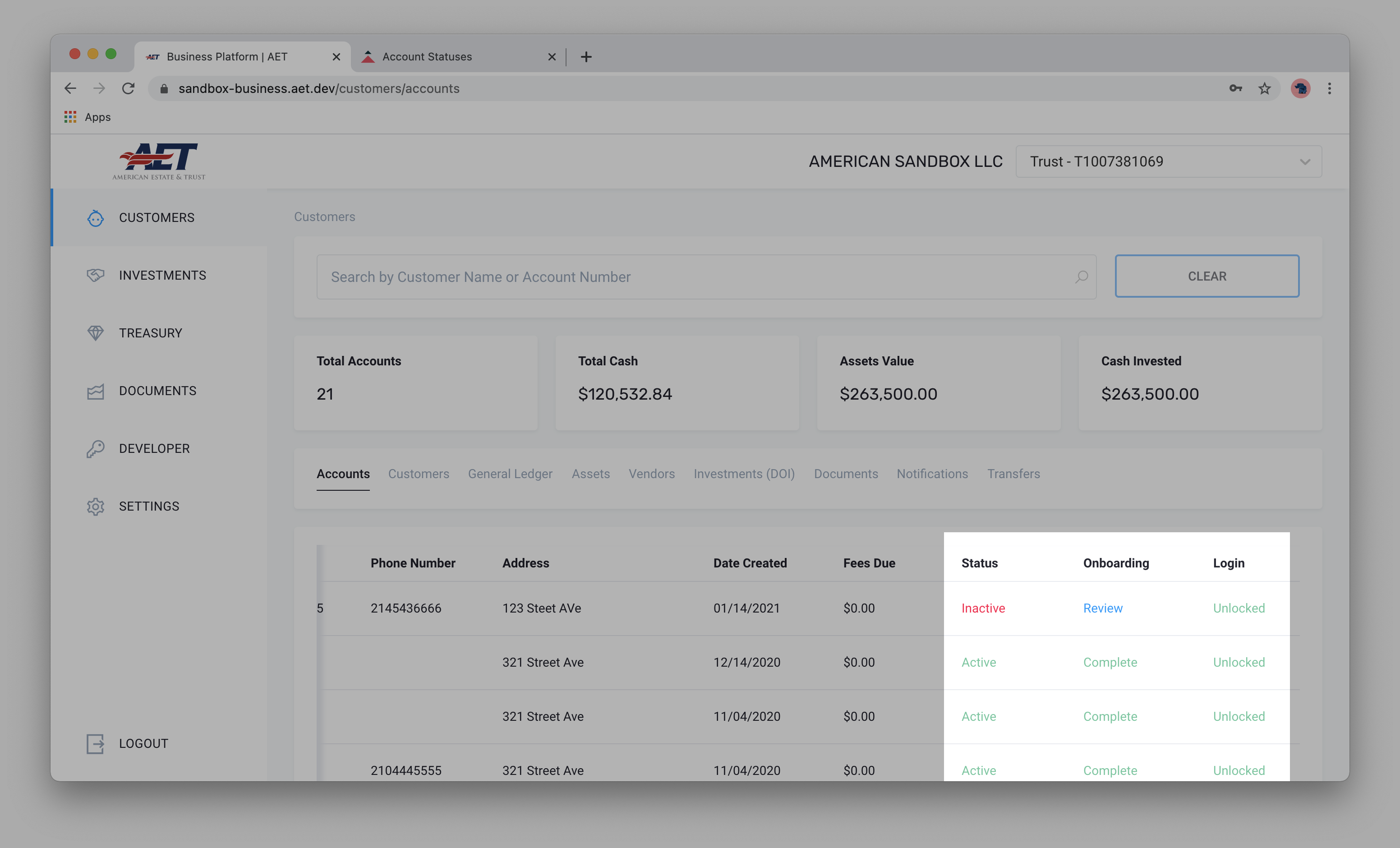Open Developer key icon
The height and width of the screenshot is (848, 1400).
point(96,449)
